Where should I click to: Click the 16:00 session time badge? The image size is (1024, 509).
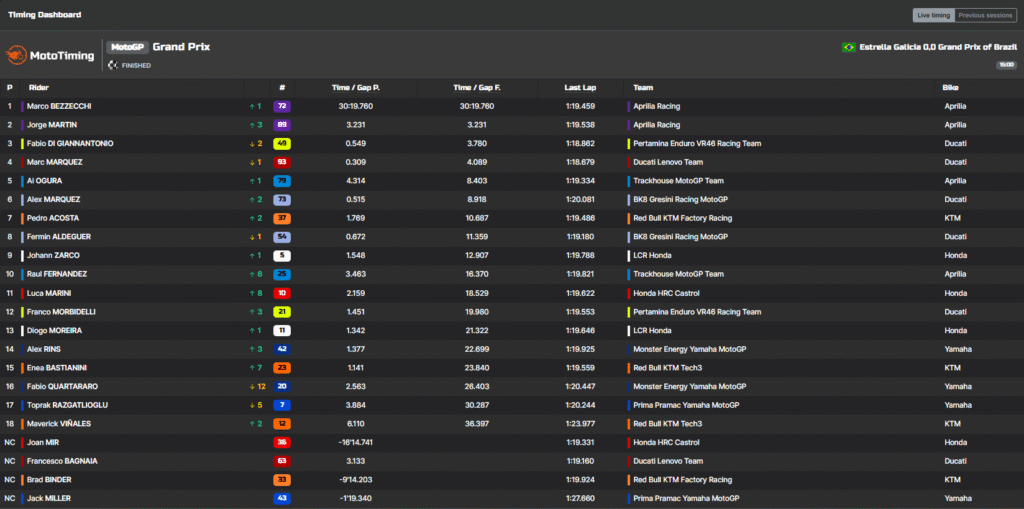coord(1005,65)
